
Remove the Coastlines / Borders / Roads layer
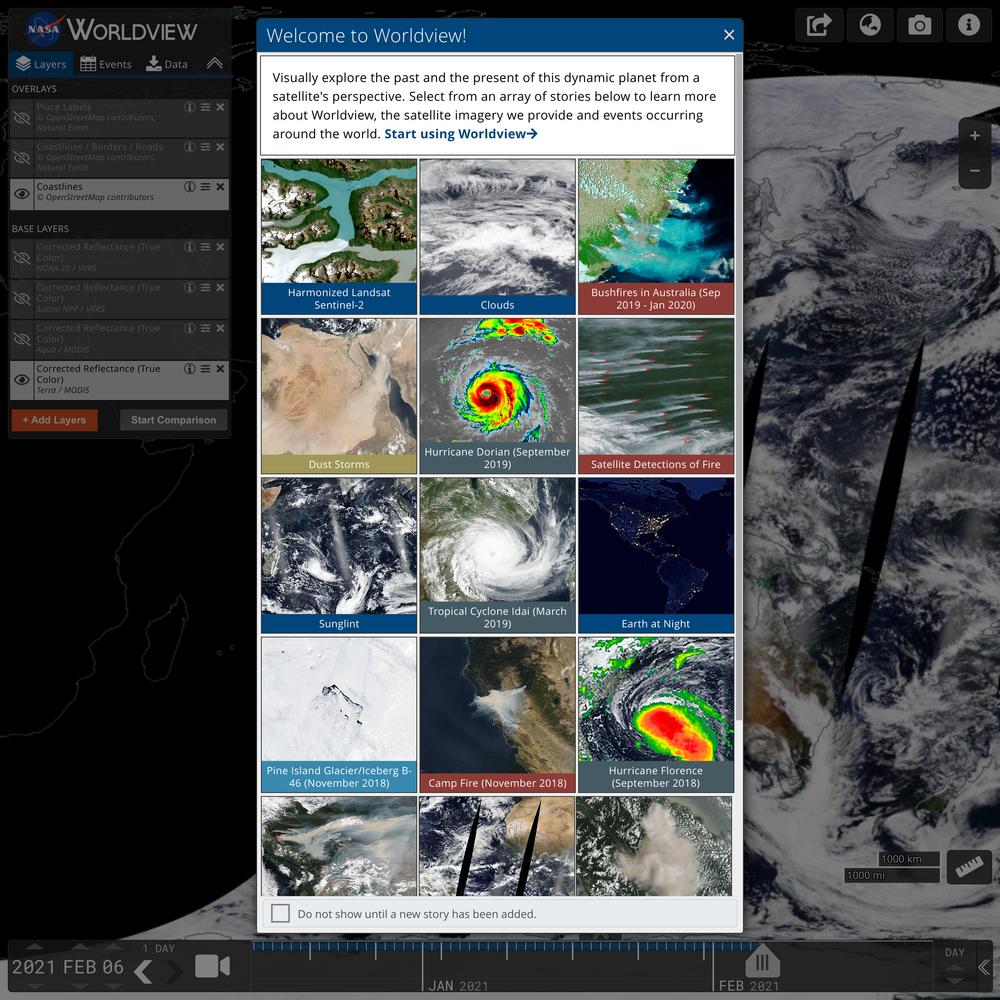coord(220,147)
